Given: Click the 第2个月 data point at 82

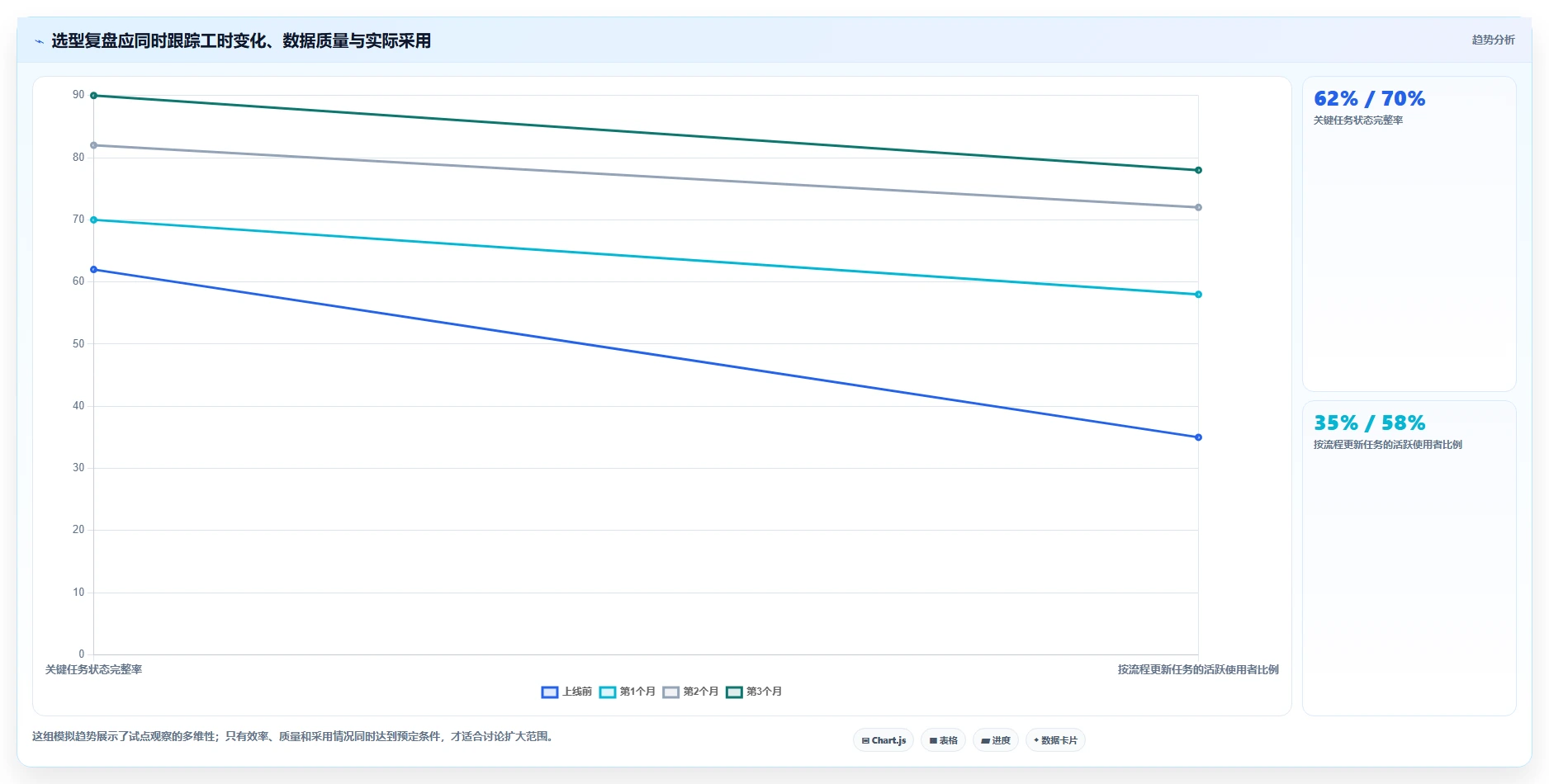Looking at the screenshot, I should tap(93, 145).
